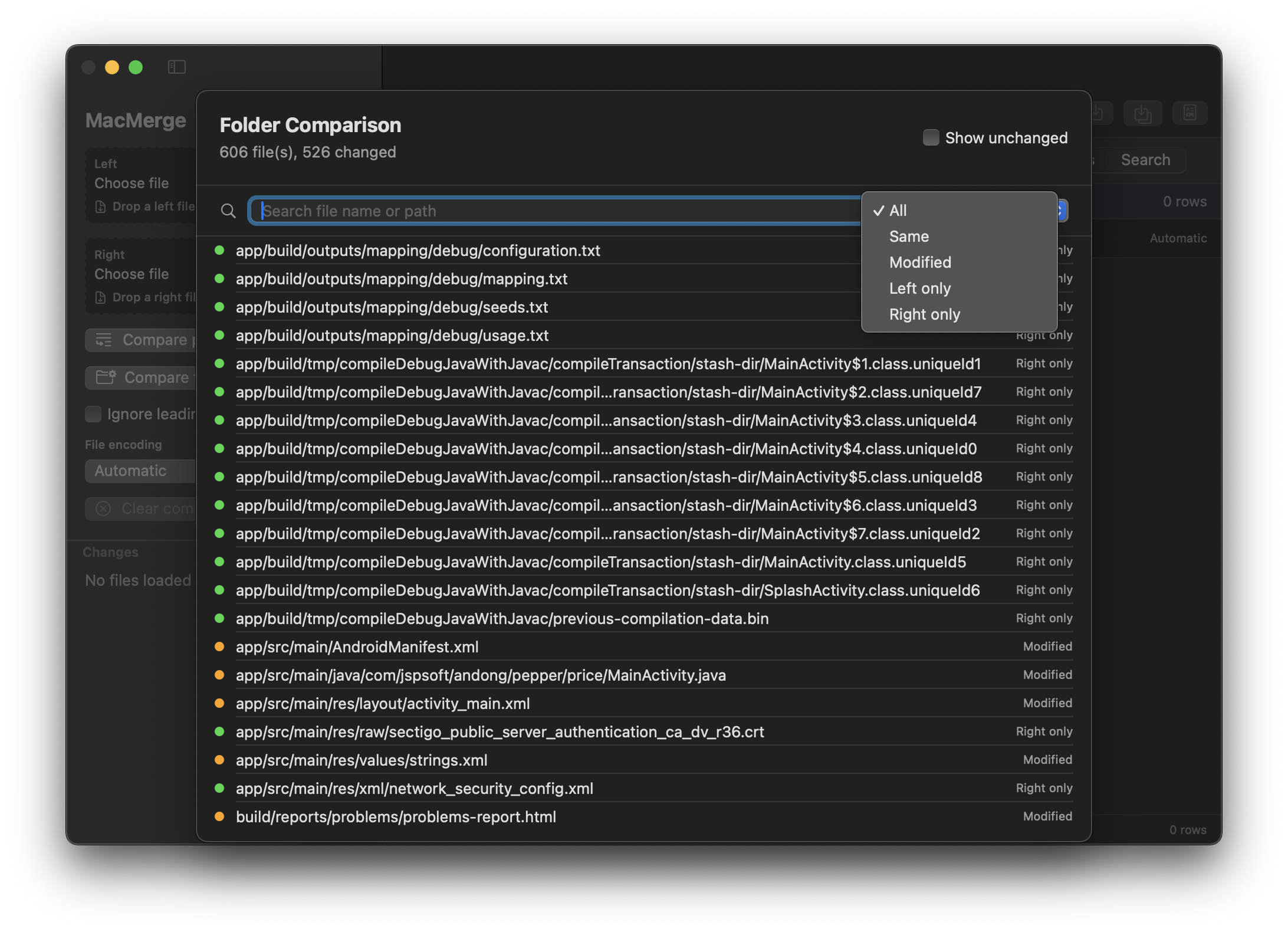1288x932 pixels.
Task: Select usage.txt file row
Action: (643, 335)
